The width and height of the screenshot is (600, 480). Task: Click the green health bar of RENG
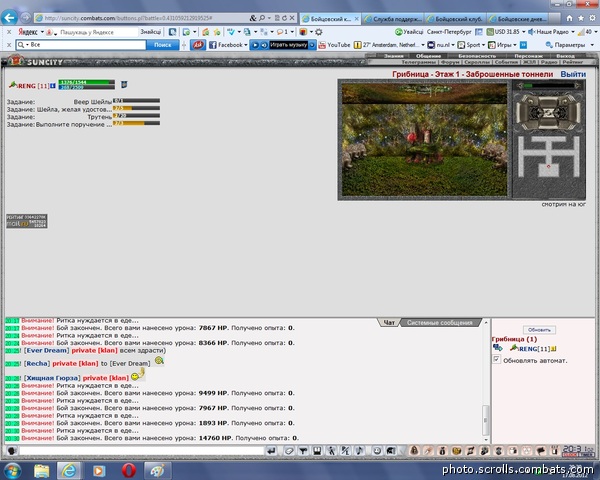coord(86,82)
